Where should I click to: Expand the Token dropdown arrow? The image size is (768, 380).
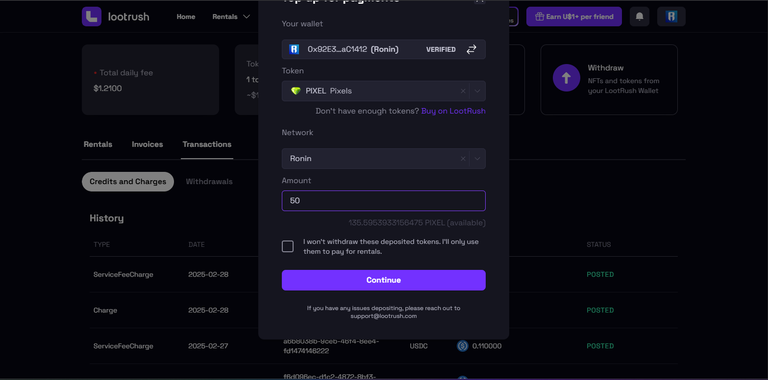tap(478, 91)
